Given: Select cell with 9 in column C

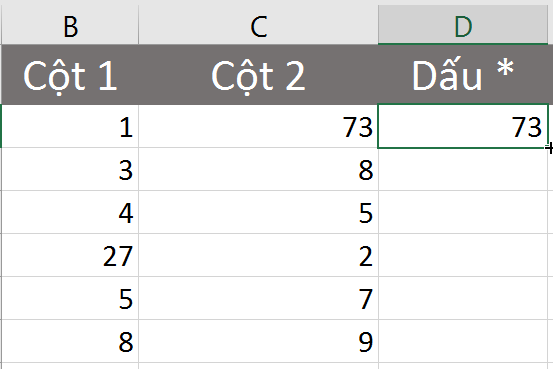Looking at the screenshot, I should click(x=259, y=341).
